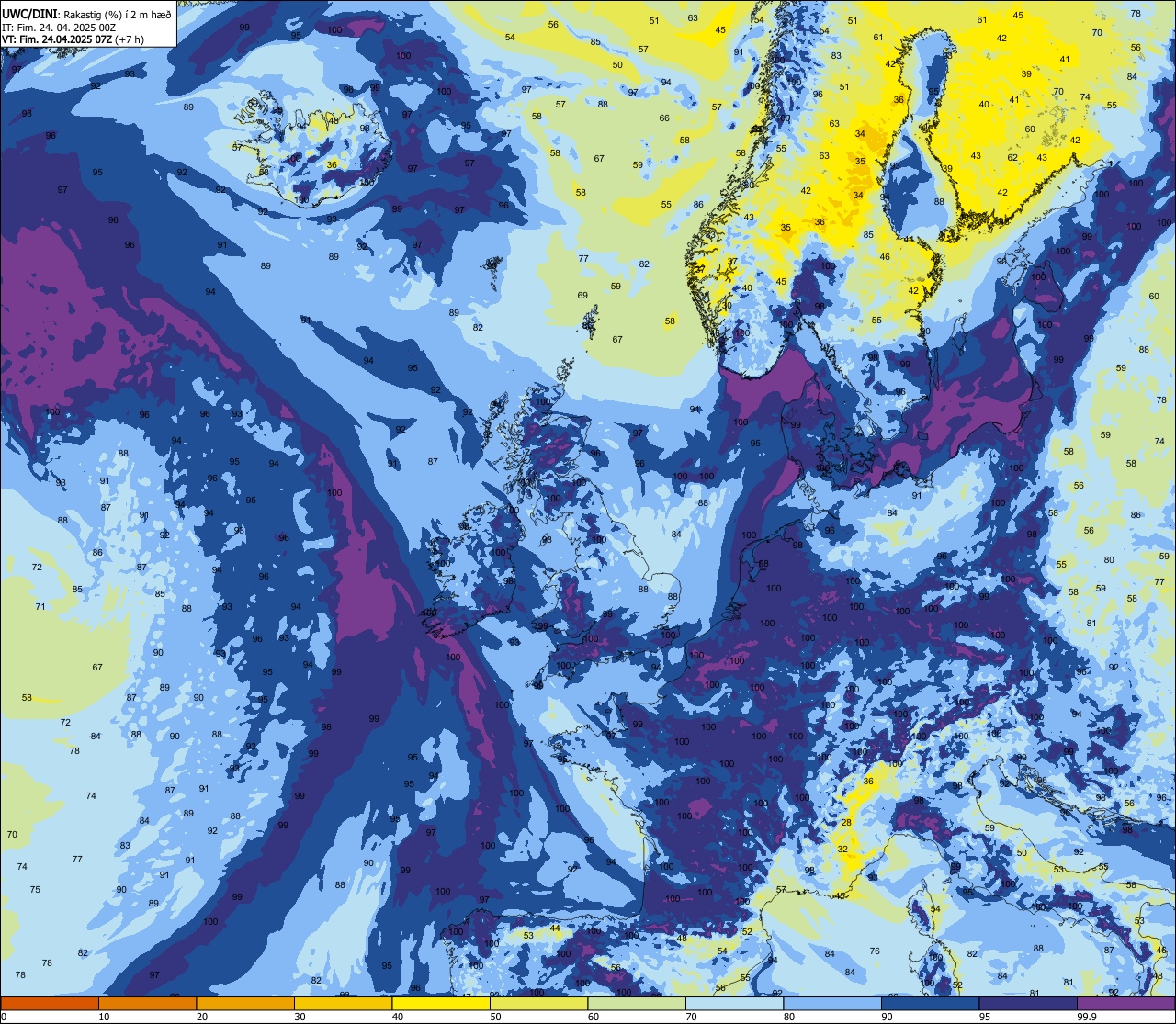Viewport: 1176px width, 1024px height.
Task: Click the 80–90% medium blue legend swatch
Action: [832, 1003]
